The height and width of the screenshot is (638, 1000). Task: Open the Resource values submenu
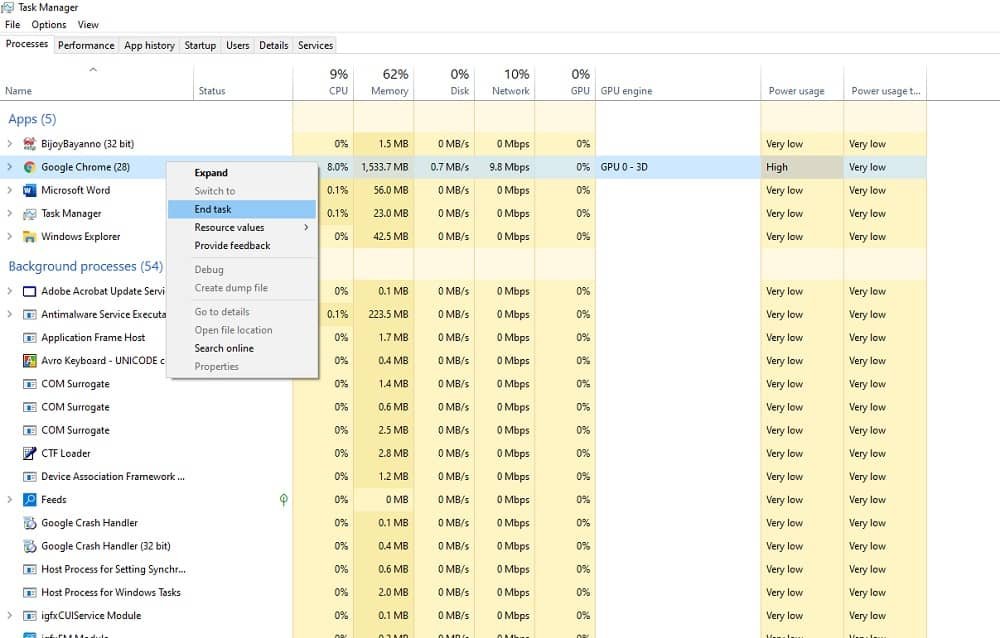pos(242,227)
